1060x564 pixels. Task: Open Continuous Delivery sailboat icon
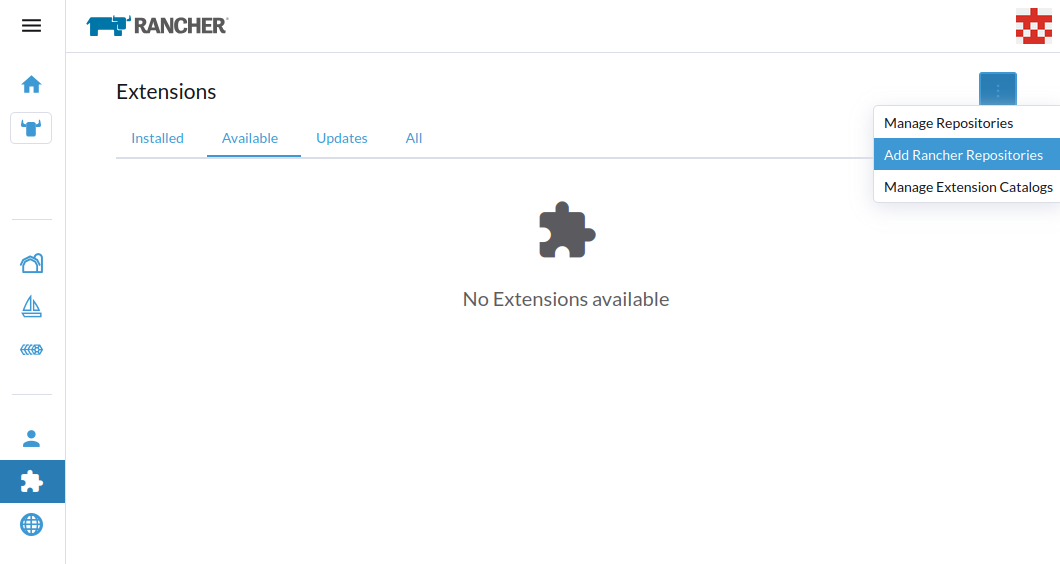click(x=31, y=307)
